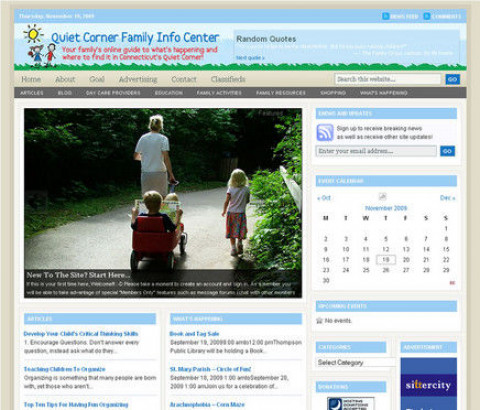Viewport: 480px width, 410px height.
Task: Open the Select Category dropdown
Action: [x=355, y=362]
